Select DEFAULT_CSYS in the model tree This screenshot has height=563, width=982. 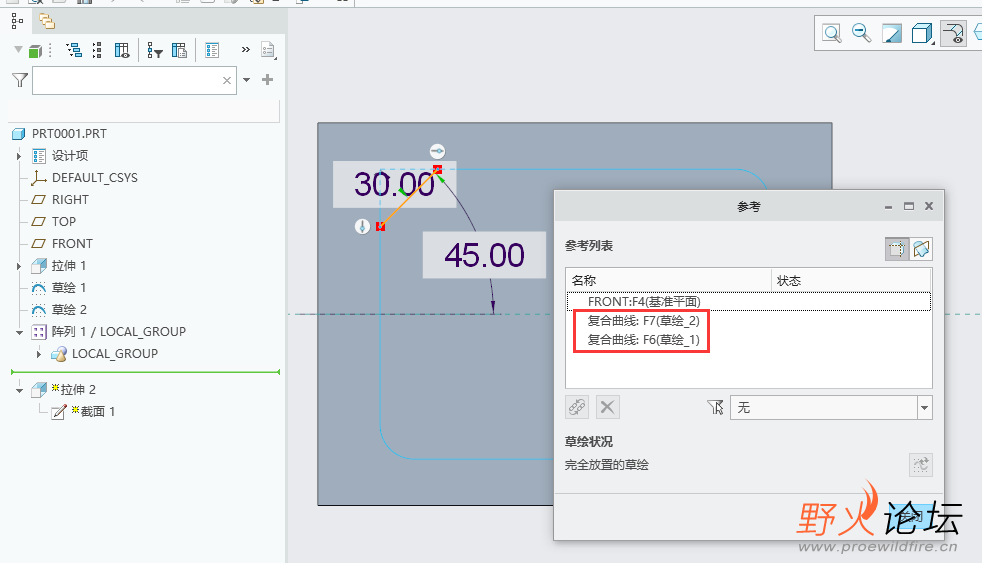(x=95, y=178)
